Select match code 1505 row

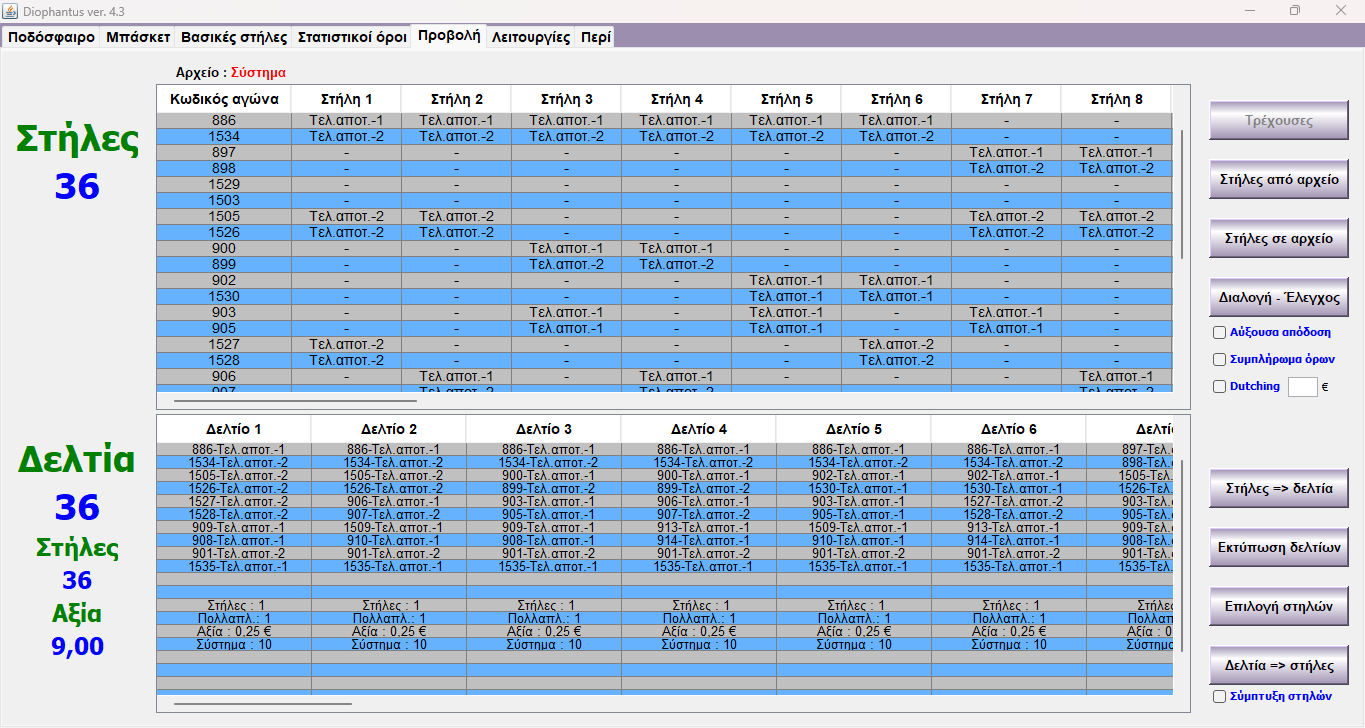(664, 217)
